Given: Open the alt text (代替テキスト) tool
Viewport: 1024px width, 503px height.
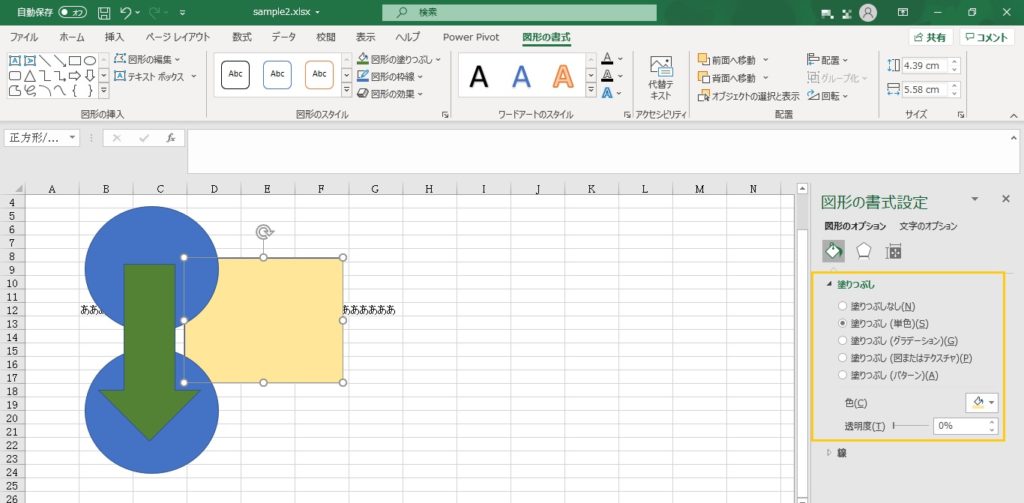Looking at the screenshot, I should pyautogui.click(x=661, y=77).
